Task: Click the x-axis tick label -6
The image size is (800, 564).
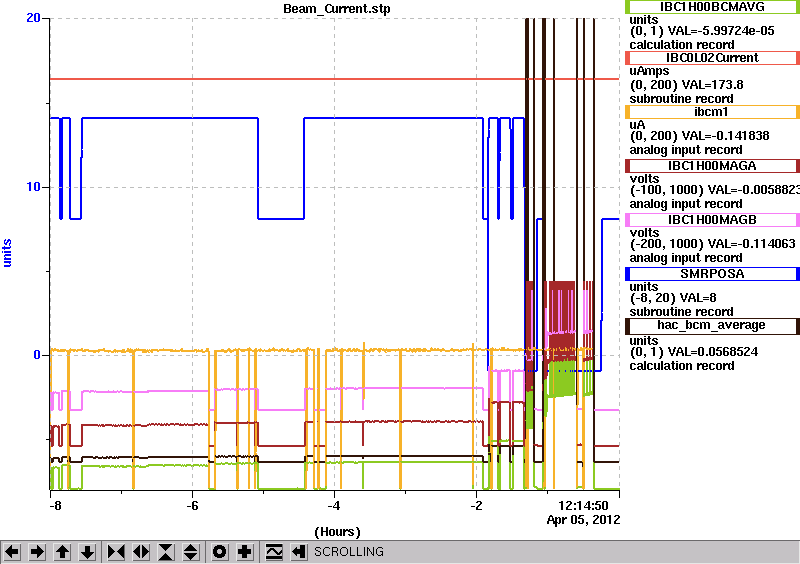Action: (x=192, y=506)
